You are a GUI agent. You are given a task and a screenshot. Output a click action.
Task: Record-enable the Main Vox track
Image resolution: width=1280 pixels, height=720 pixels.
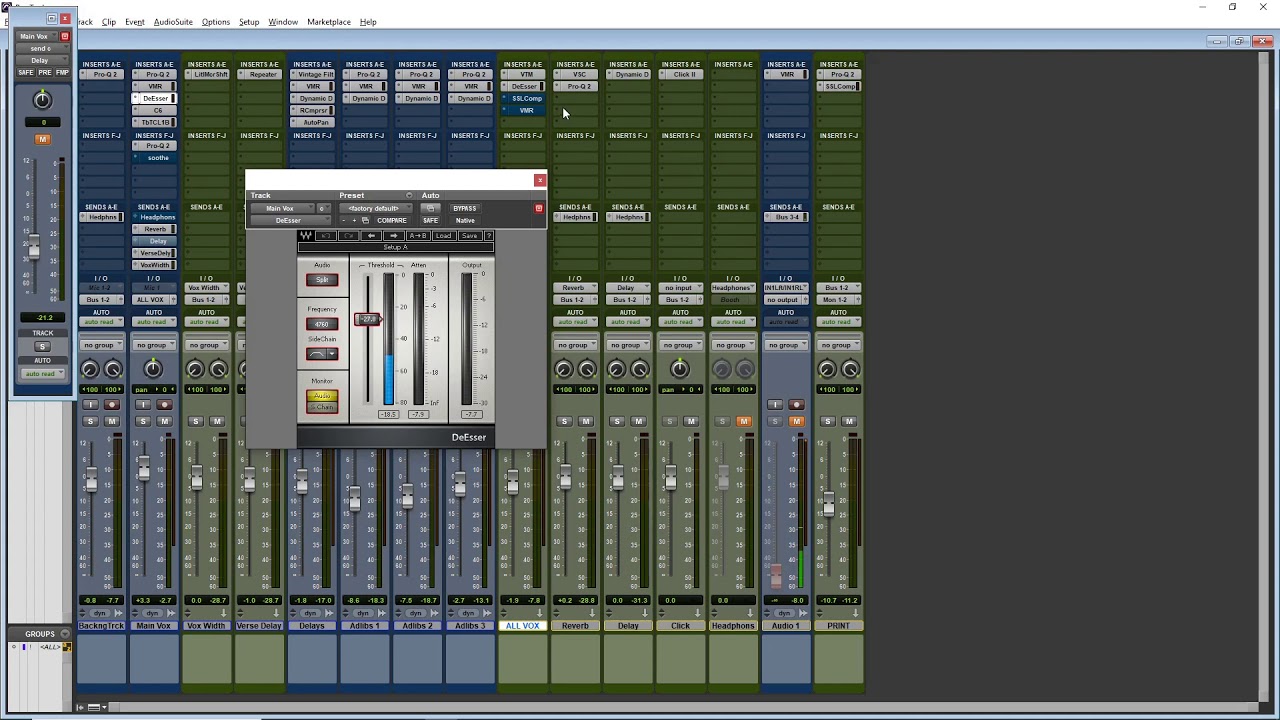tap(164, 404)
